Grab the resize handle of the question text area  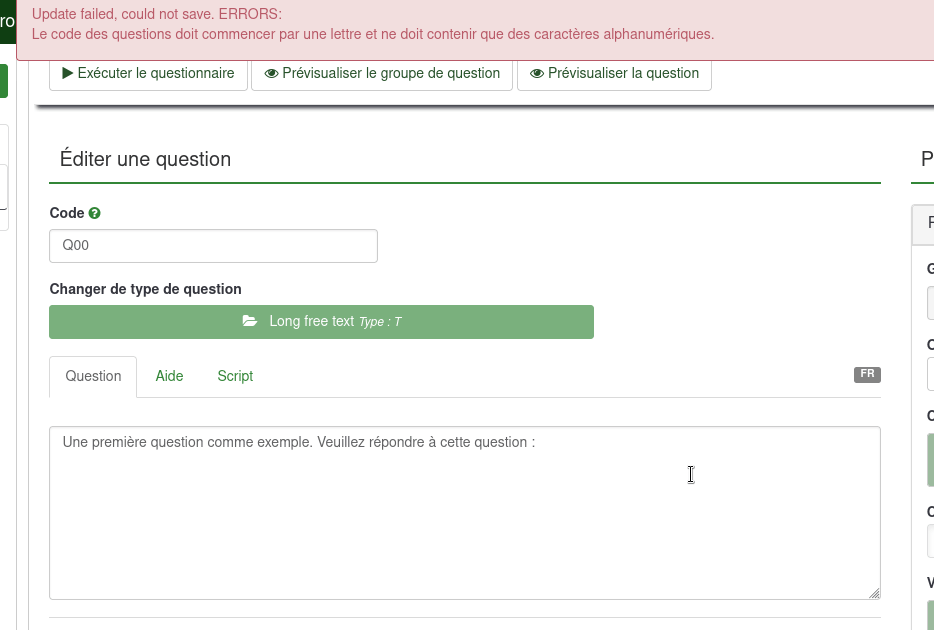coord(874,593)
